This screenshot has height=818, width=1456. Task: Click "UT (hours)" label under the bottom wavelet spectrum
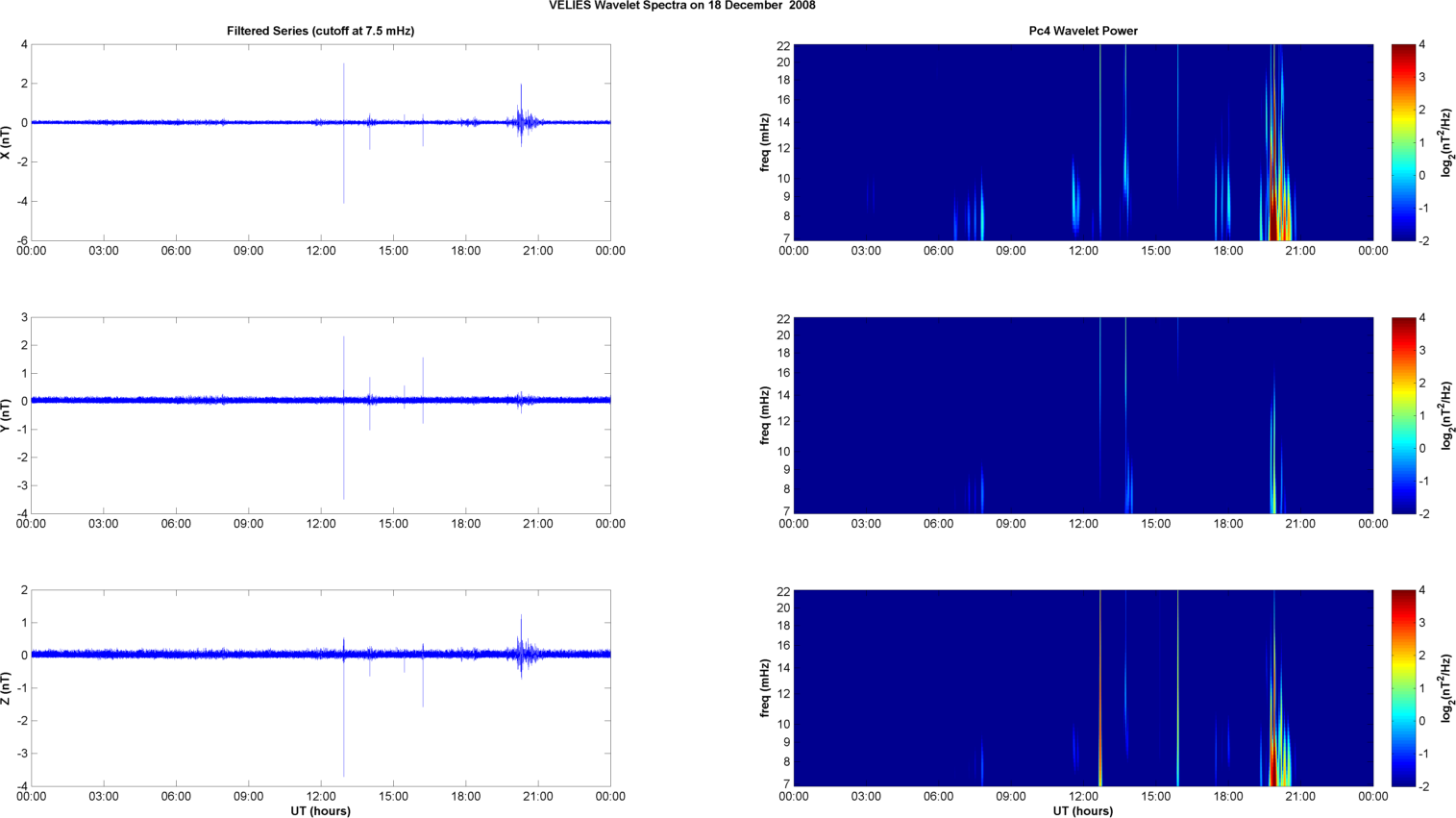(1082, 811)
